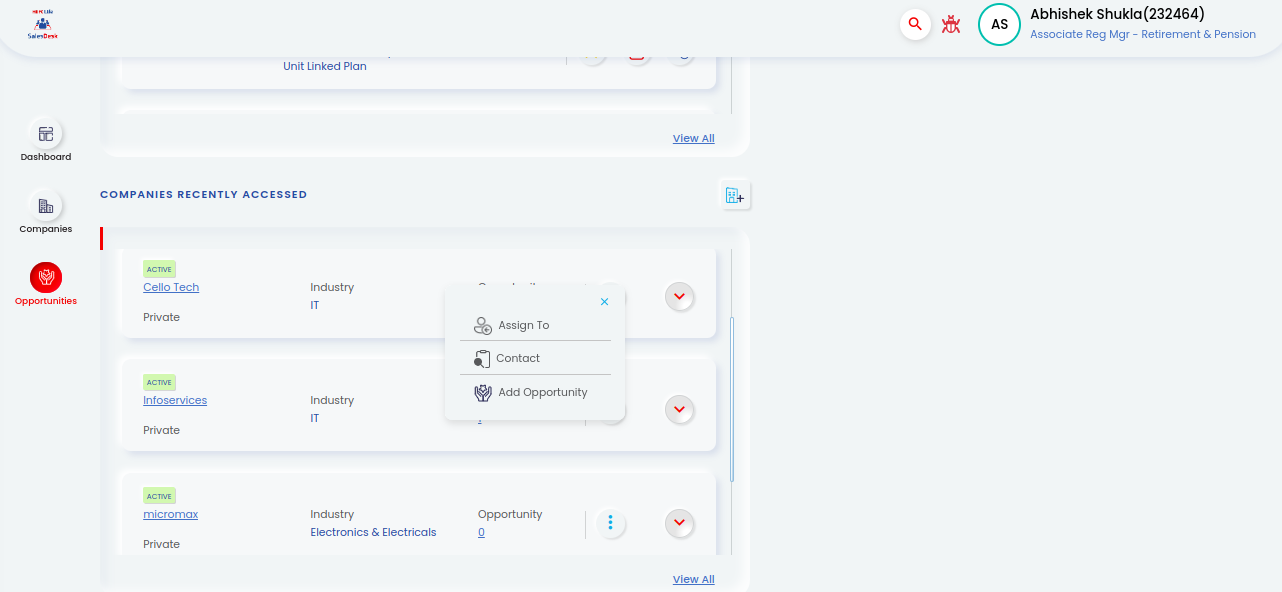This screenshot has width=1282, height=592.
Task: Open the search icon in the header
Action: pos(915,24)
